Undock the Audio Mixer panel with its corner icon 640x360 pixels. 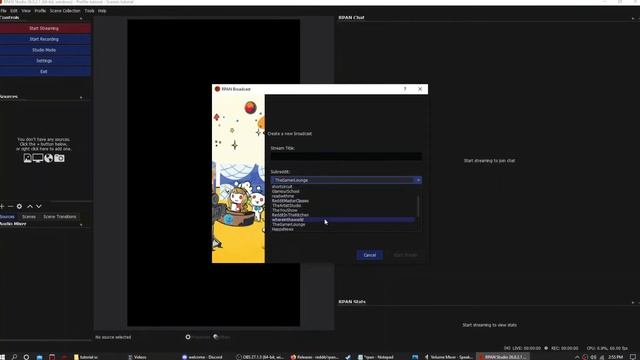[x=81, y=224]
